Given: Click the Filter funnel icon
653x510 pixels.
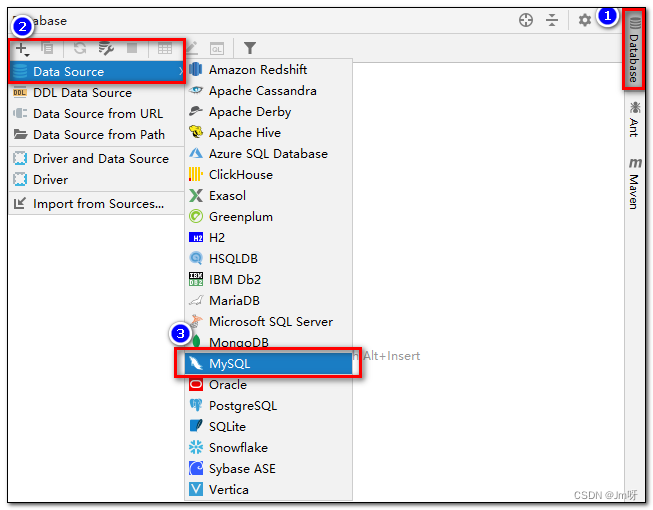Looking at the screenshot, I should [249, 48].
